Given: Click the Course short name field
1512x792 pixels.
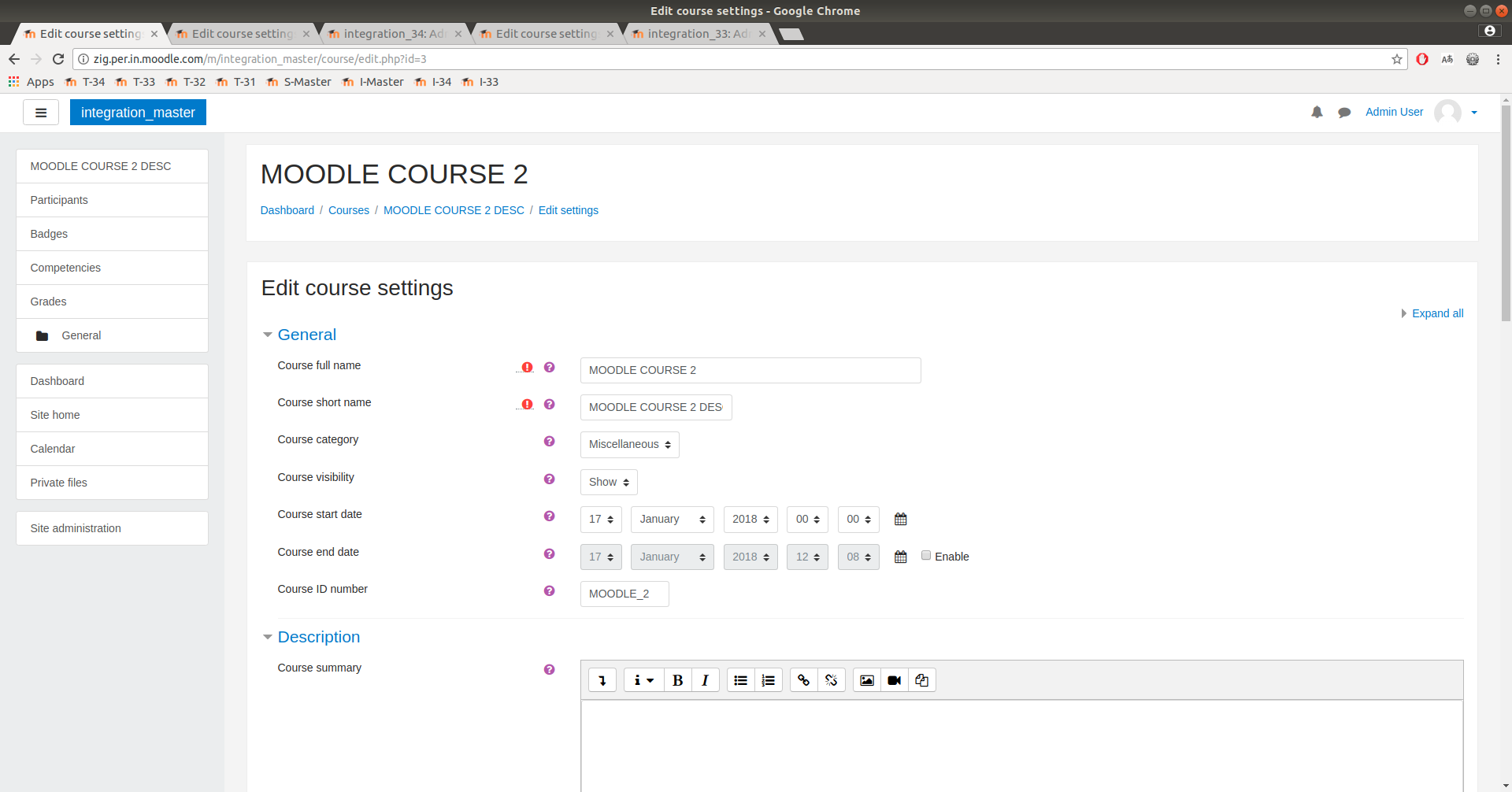Looking at the screenshot, I should click(x=656, y=408).
